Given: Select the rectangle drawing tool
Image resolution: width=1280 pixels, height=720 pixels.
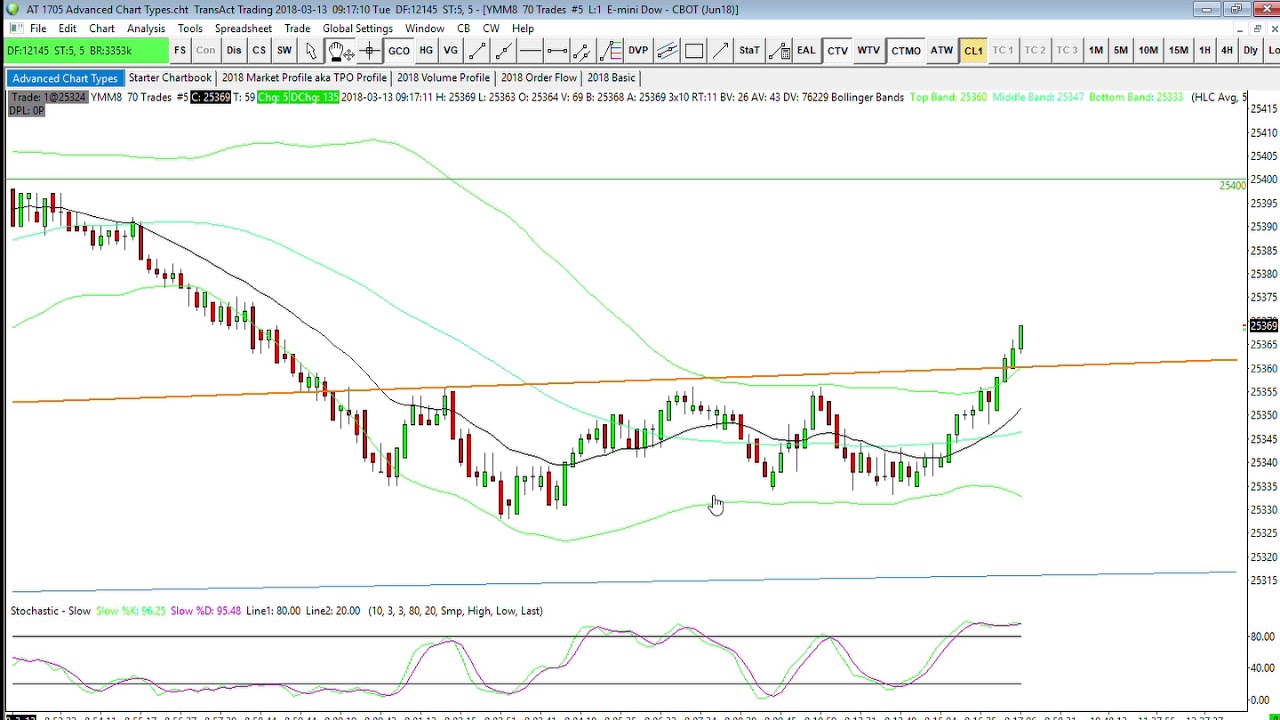Looking at the screenshot, I should pos(694,50).
